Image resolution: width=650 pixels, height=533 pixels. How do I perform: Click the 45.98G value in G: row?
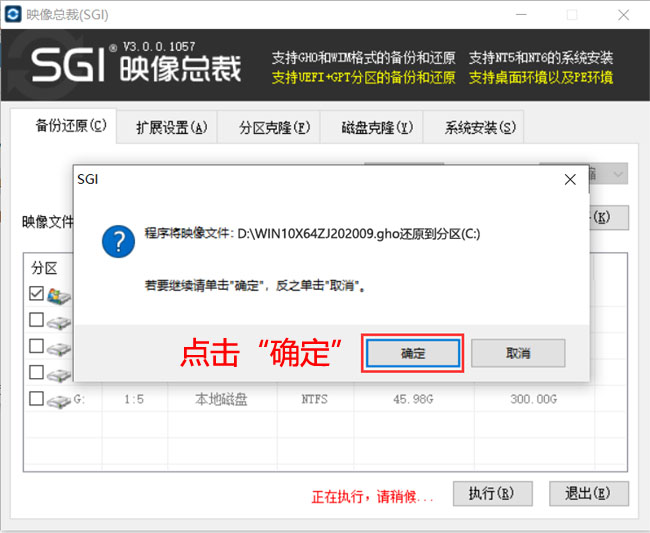pyautogui.click(x=413, y=399)
